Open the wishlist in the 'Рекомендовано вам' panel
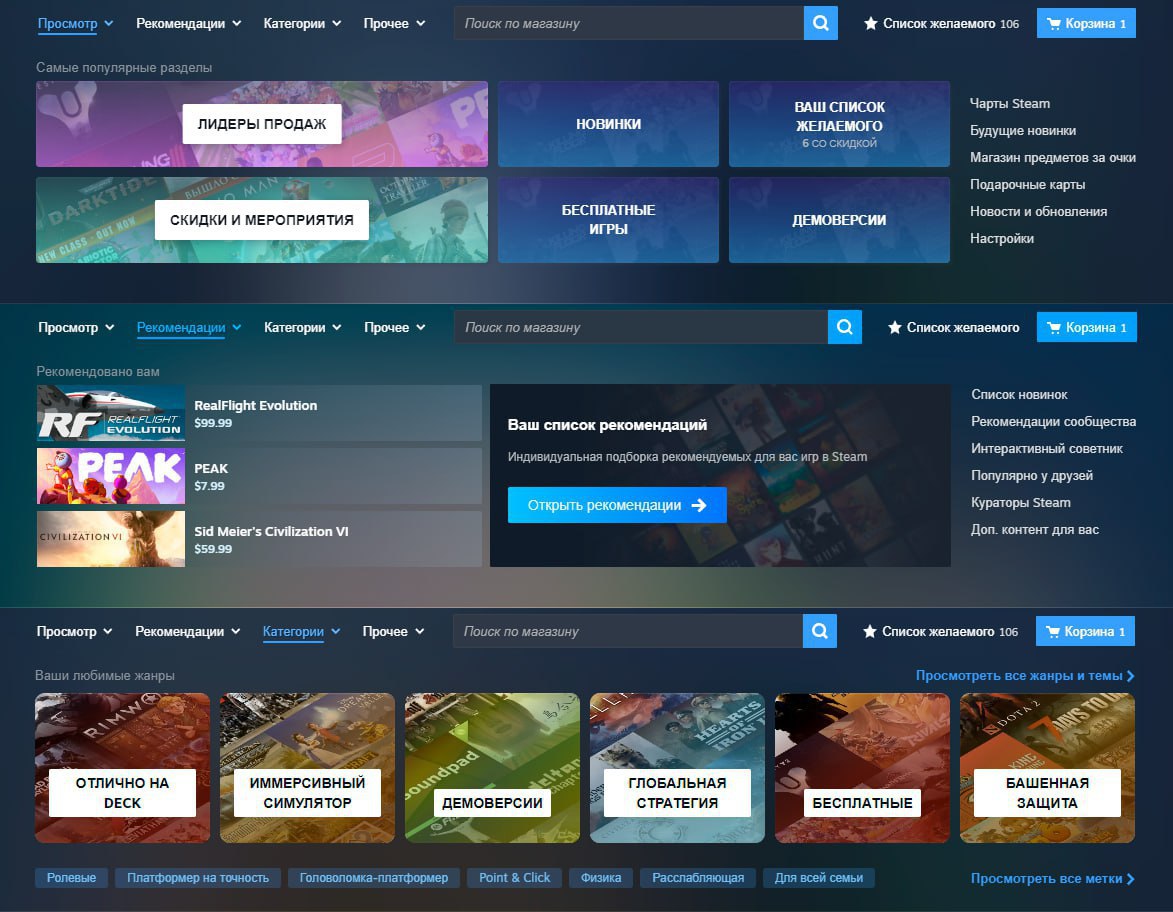The width and height of the screenshot is (1173, 912). click(x=954, y=327)
